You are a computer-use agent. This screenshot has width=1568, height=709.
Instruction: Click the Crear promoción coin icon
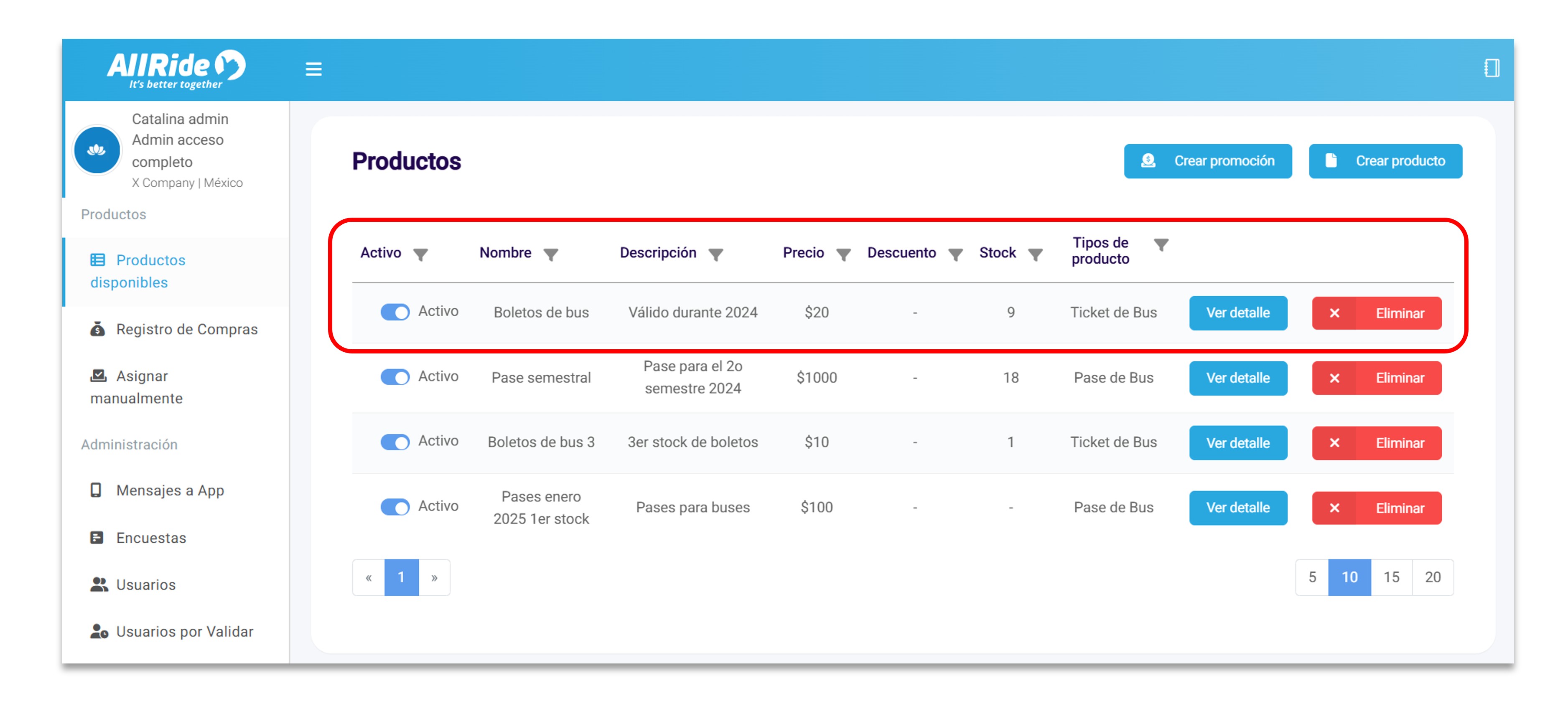pos(1148,161)
